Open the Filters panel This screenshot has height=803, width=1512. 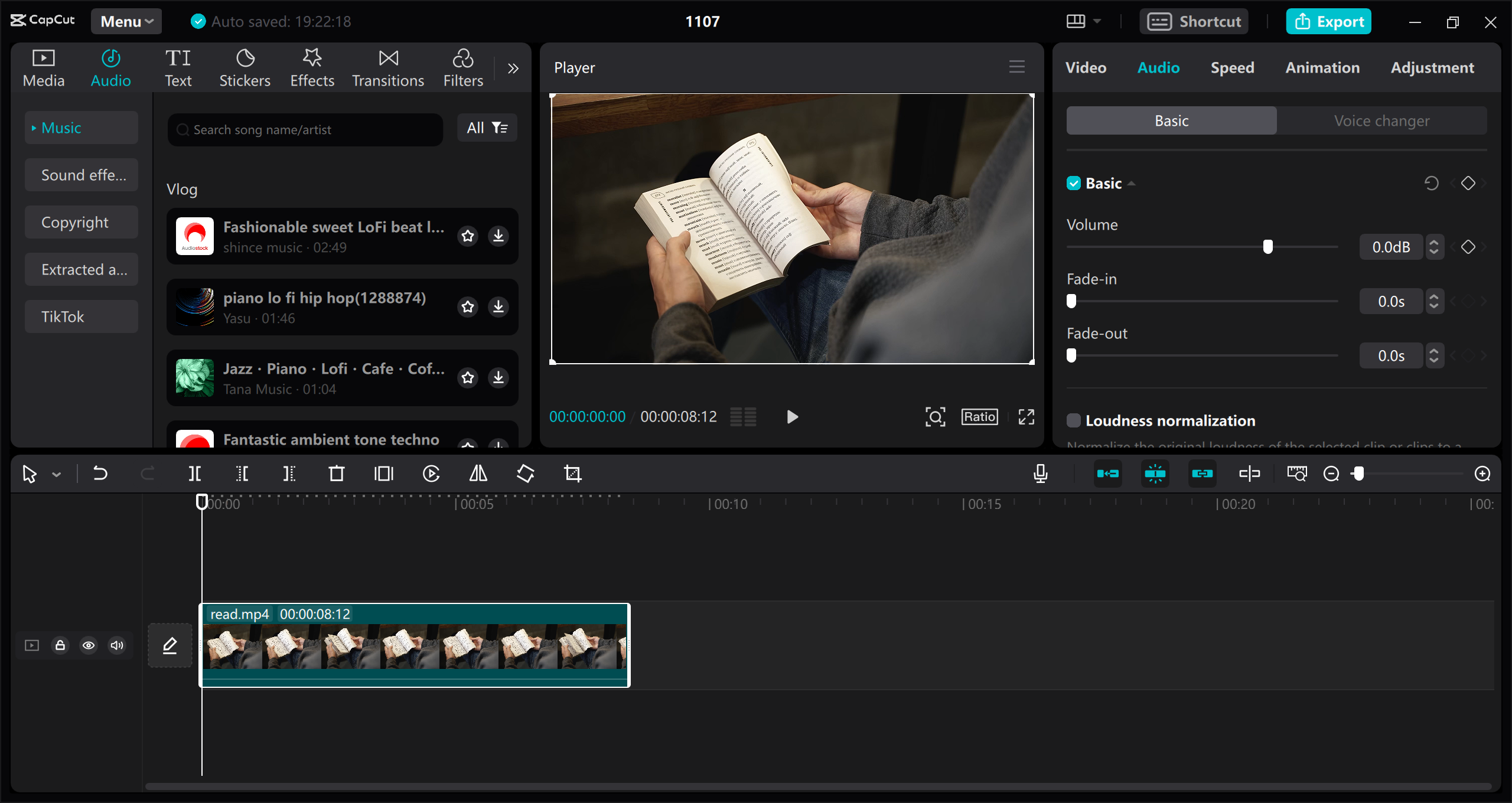point(462,67)
